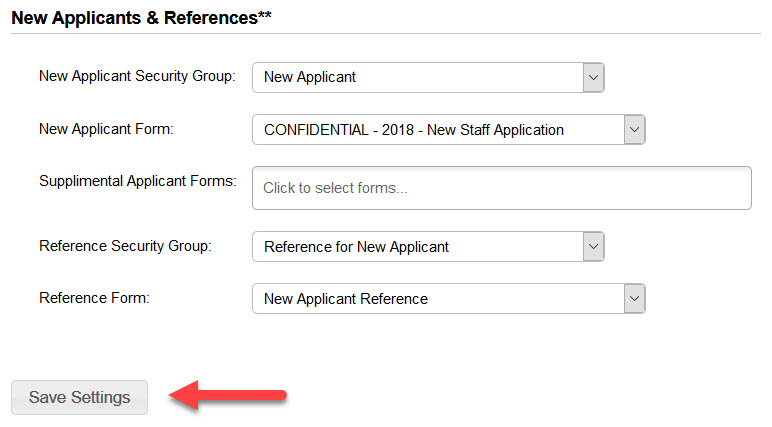This screenshot has height=427, width=772.
Task: Click the 'New Applicant Security Group:' label
Action: [x=137, y=76]
